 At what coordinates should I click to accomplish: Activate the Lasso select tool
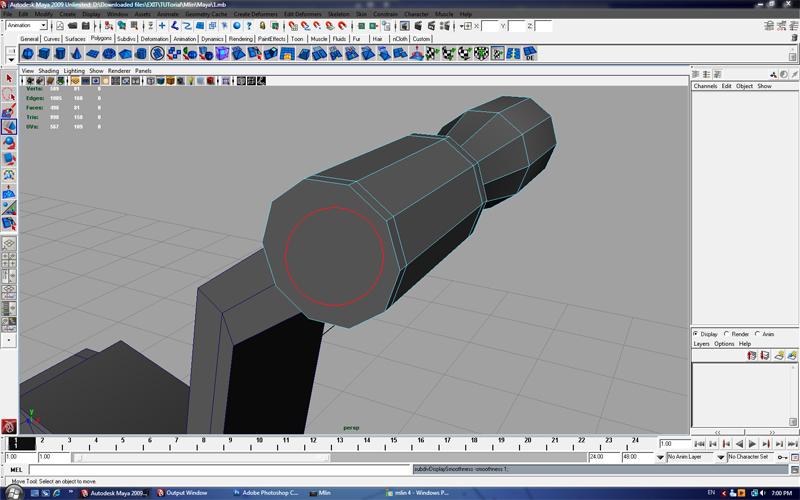pos(9,94)
